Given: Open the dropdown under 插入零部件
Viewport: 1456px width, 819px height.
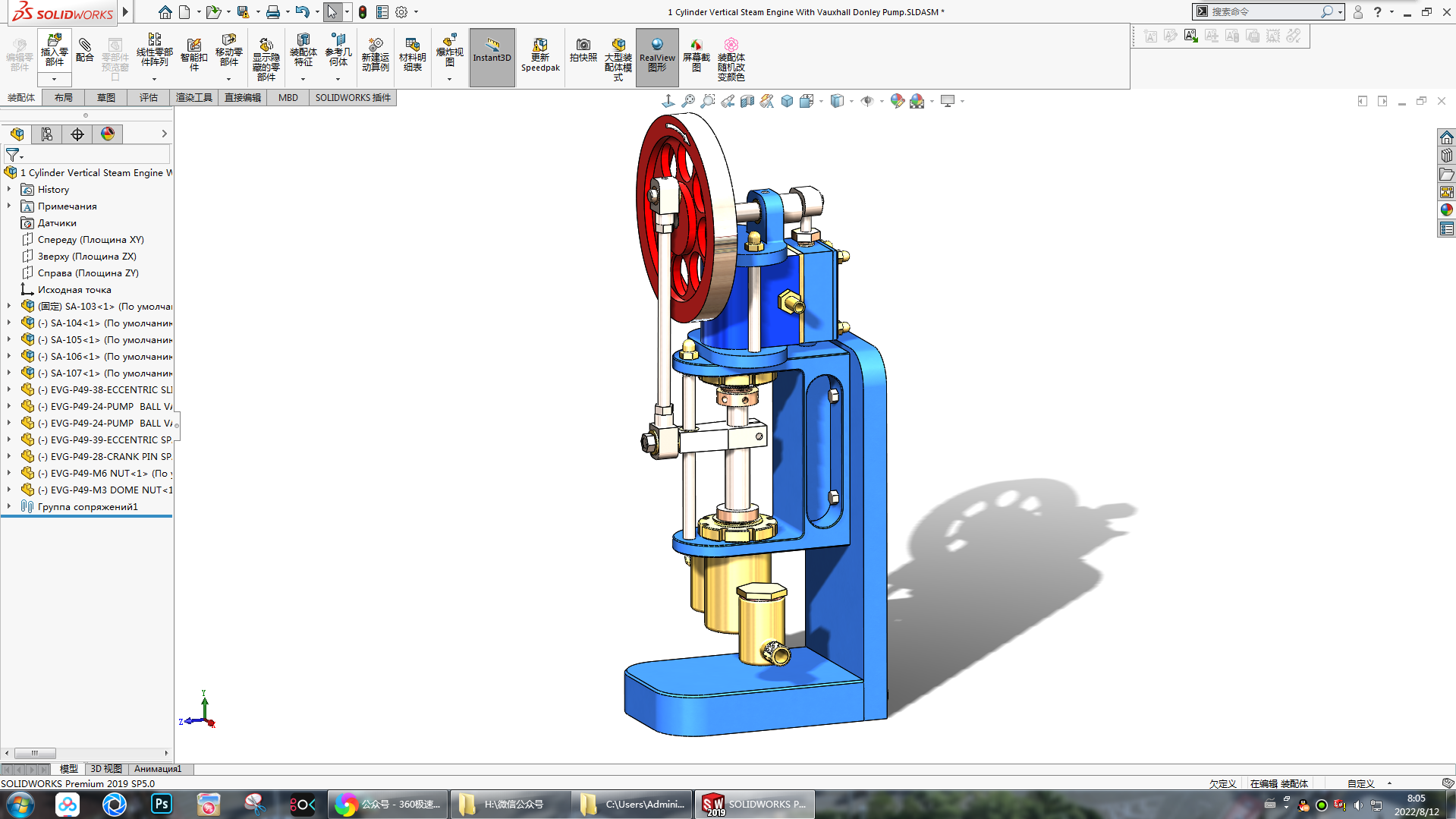Looking at the screenshot, I should pos(54,79).
